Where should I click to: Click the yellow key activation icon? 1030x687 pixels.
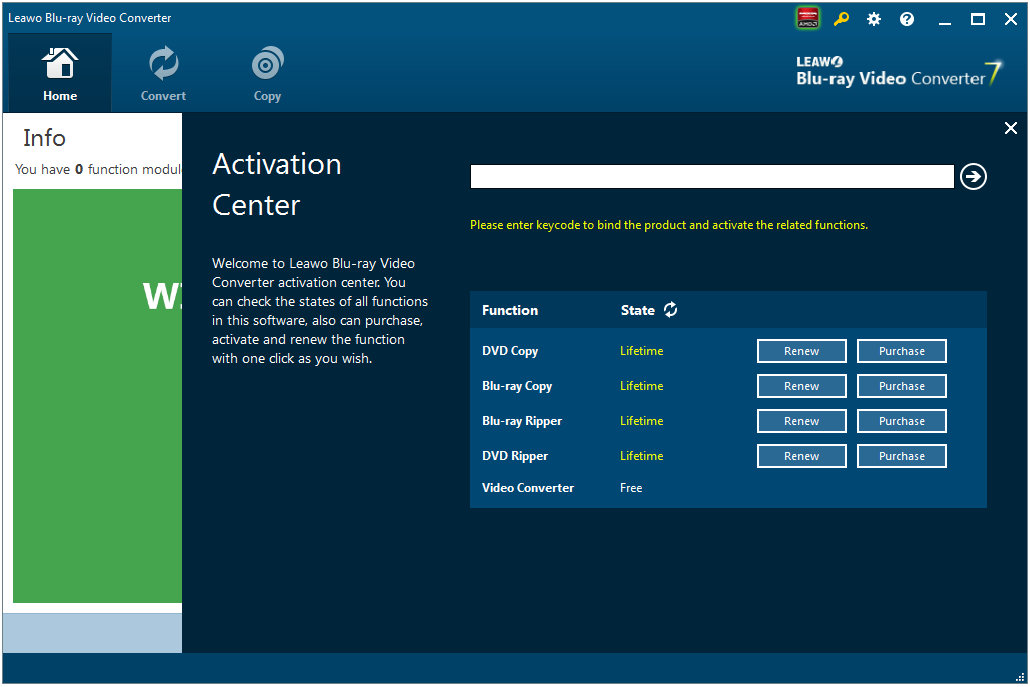(x=841, y=19)
